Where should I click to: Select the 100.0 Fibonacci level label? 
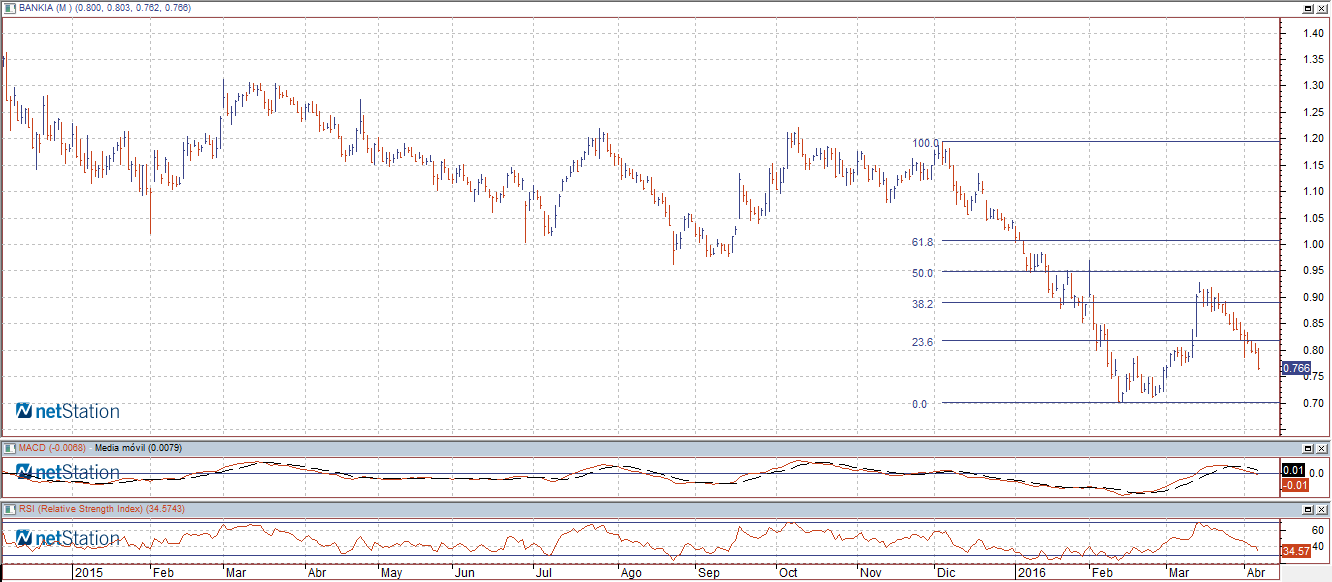[924, 143]
